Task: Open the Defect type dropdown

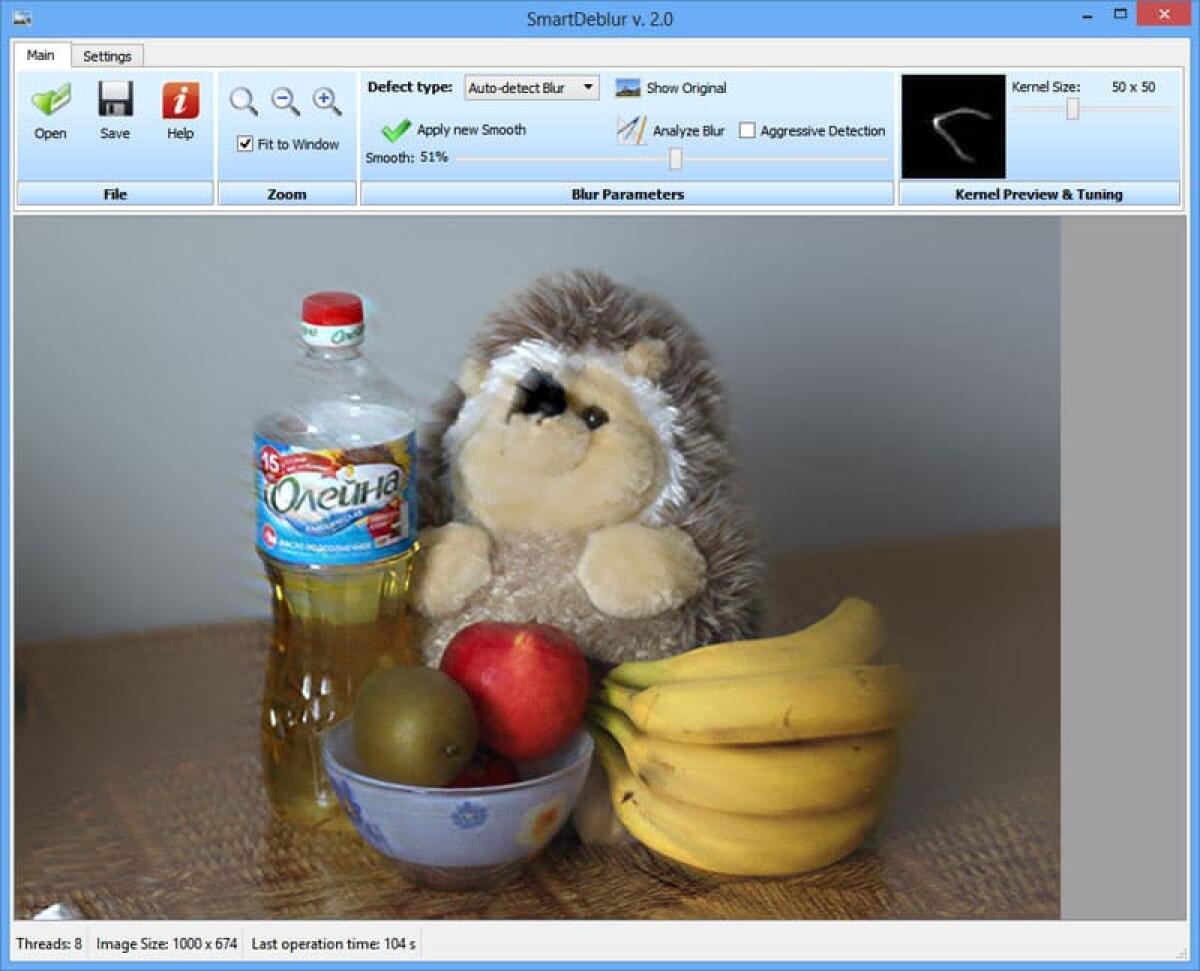Action: pos(530,88)
